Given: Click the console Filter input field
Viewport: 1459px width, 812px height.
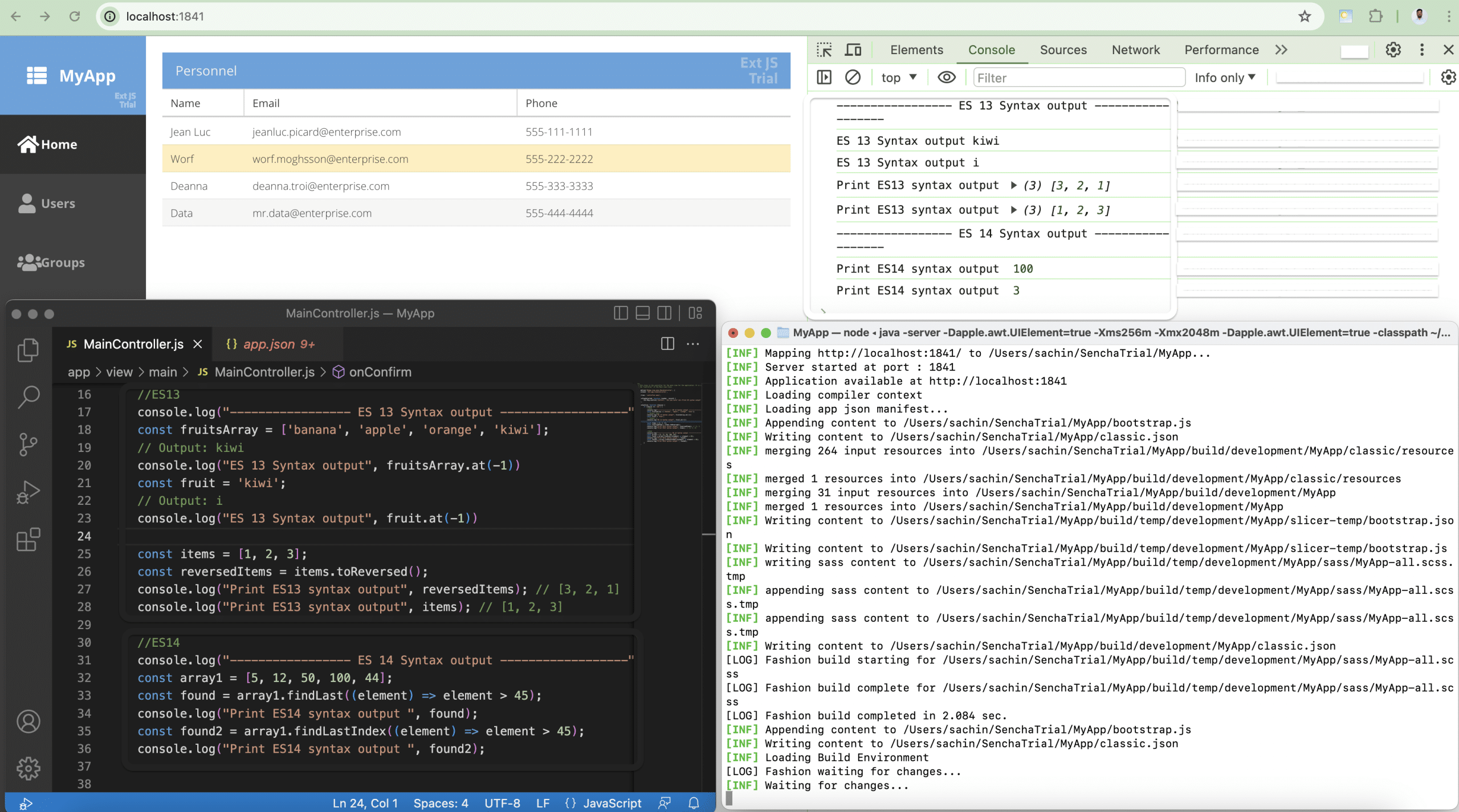Looking at the screenshot, I should pyautogui.click(x=1079, y=77).
